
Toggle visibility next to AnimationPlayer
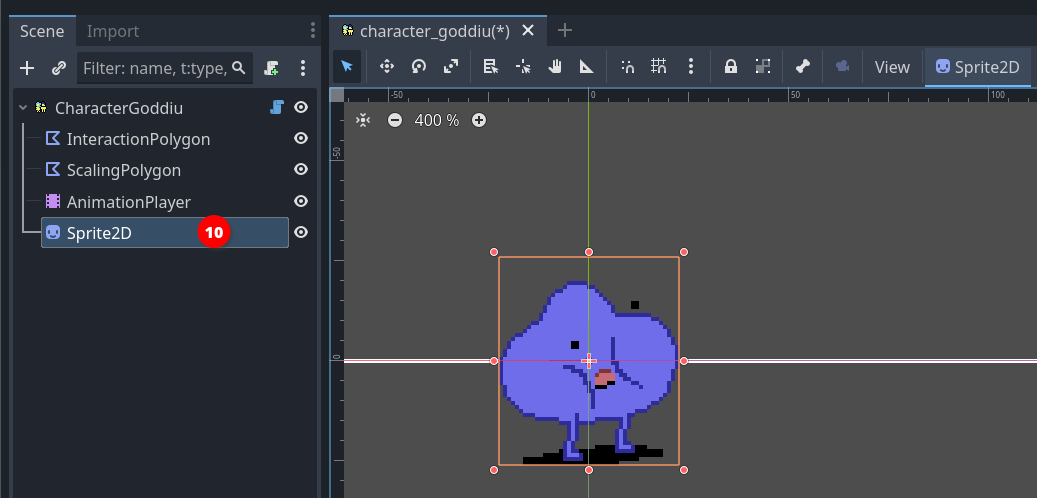coord(301,201)
